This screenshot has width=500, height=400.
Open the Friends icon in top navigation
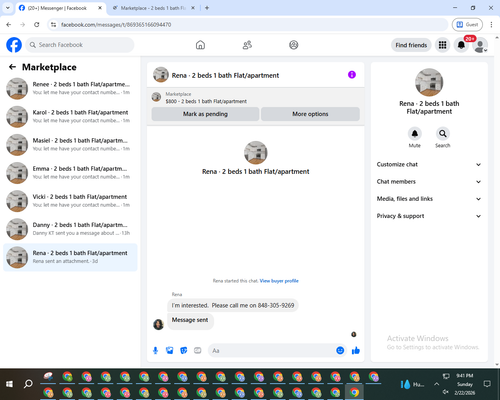247,45
